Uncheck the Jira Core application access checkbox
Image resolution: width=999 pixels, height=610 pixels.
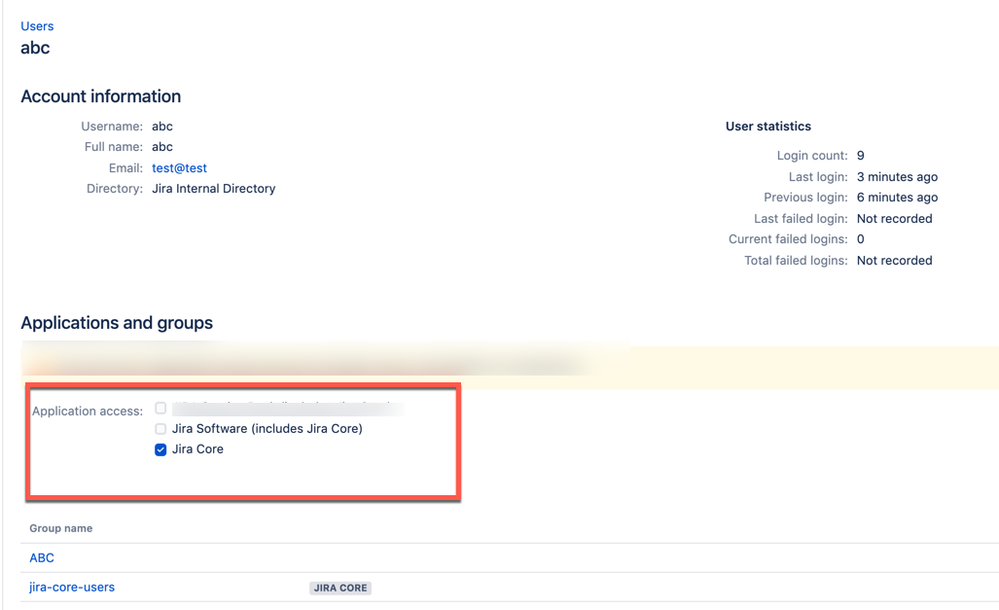[x=161, y=449]
